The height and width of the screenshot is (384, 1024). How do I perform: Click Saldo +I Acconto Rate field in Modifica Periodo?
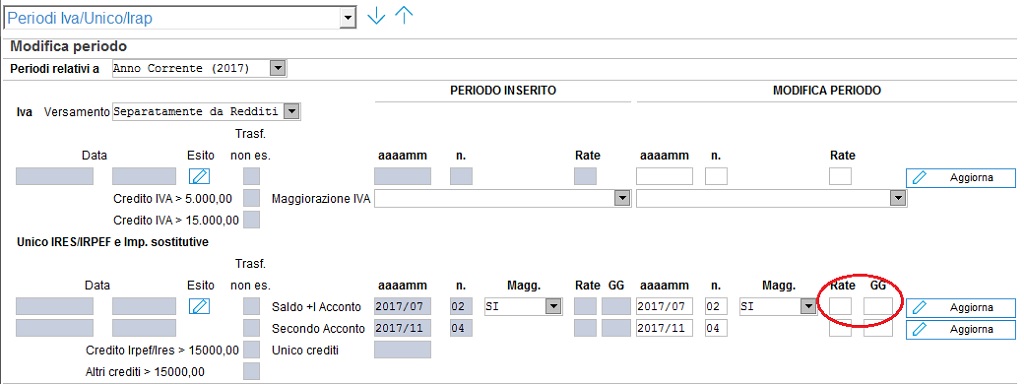click(x=840, y=306)
